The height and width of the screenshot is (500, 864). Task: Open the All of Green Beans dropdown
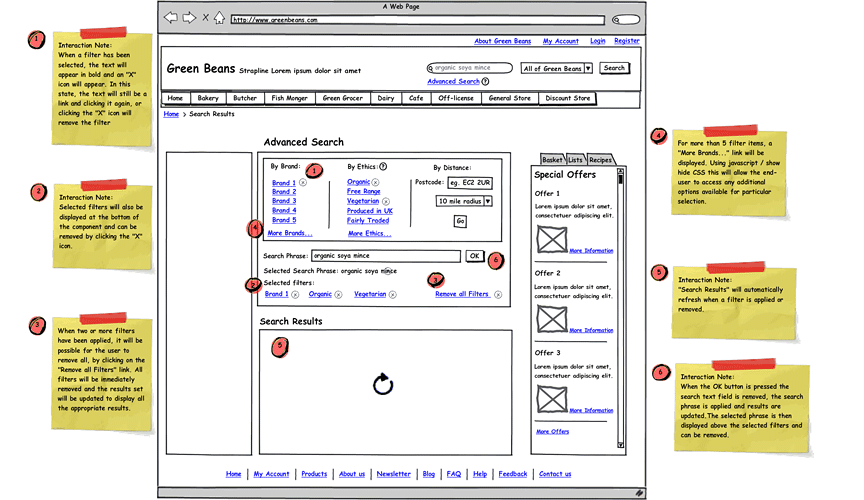coord(588,69)
